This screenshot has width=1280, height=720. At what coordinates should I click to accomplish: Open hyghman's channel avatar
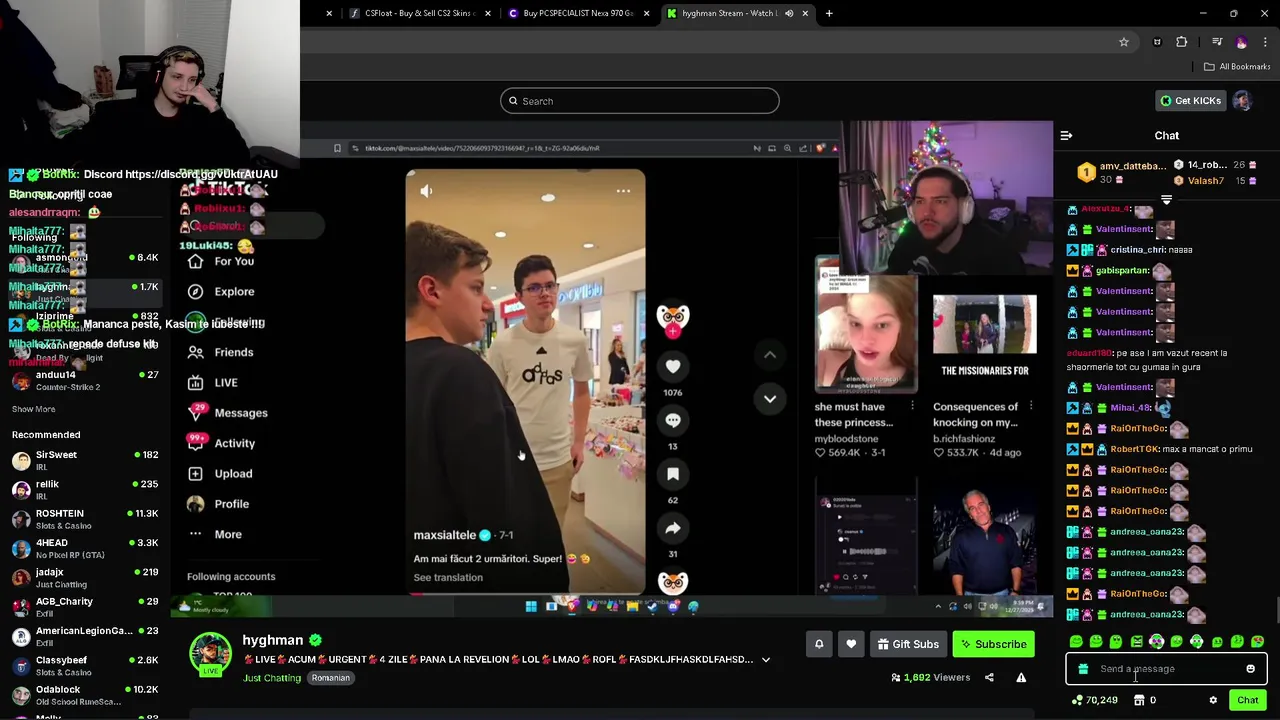pyautogui.click(x=211, y=654)
